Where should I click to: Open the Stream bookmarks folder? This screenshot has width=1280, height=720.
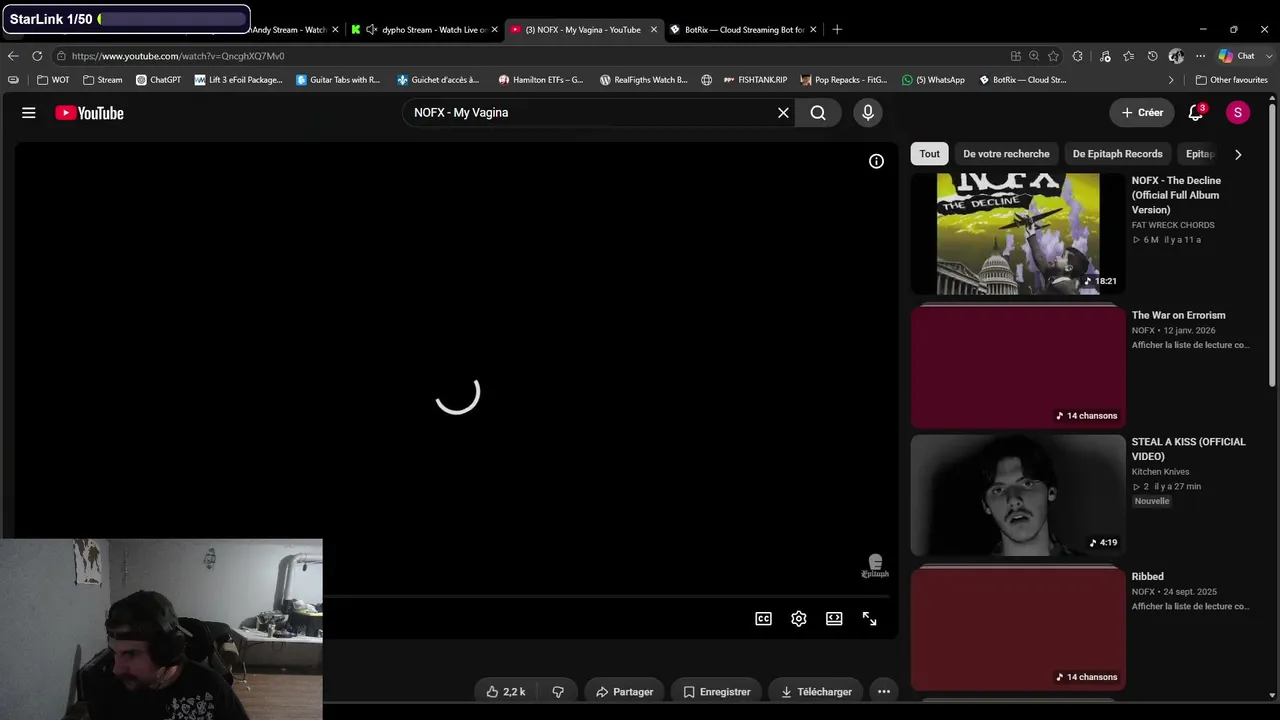point(103,80)
